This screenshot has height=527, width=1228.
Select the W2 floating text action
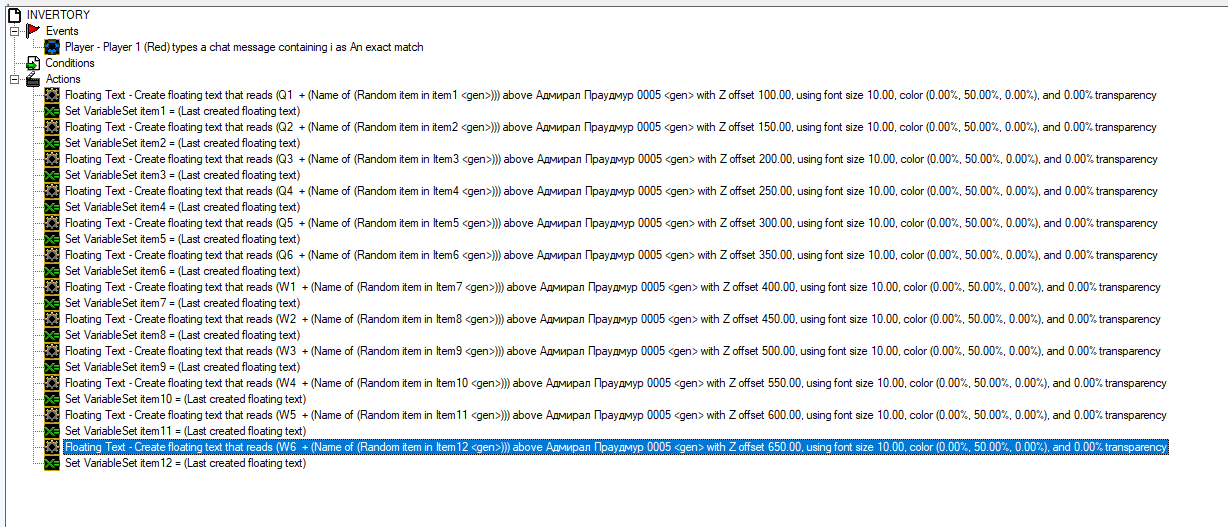click(613, 319)
